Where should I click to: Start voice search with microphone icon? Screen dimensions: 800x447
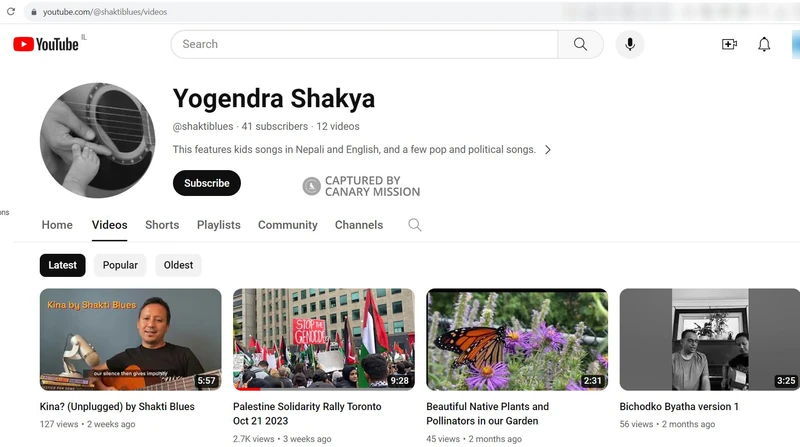click(630, 44)
